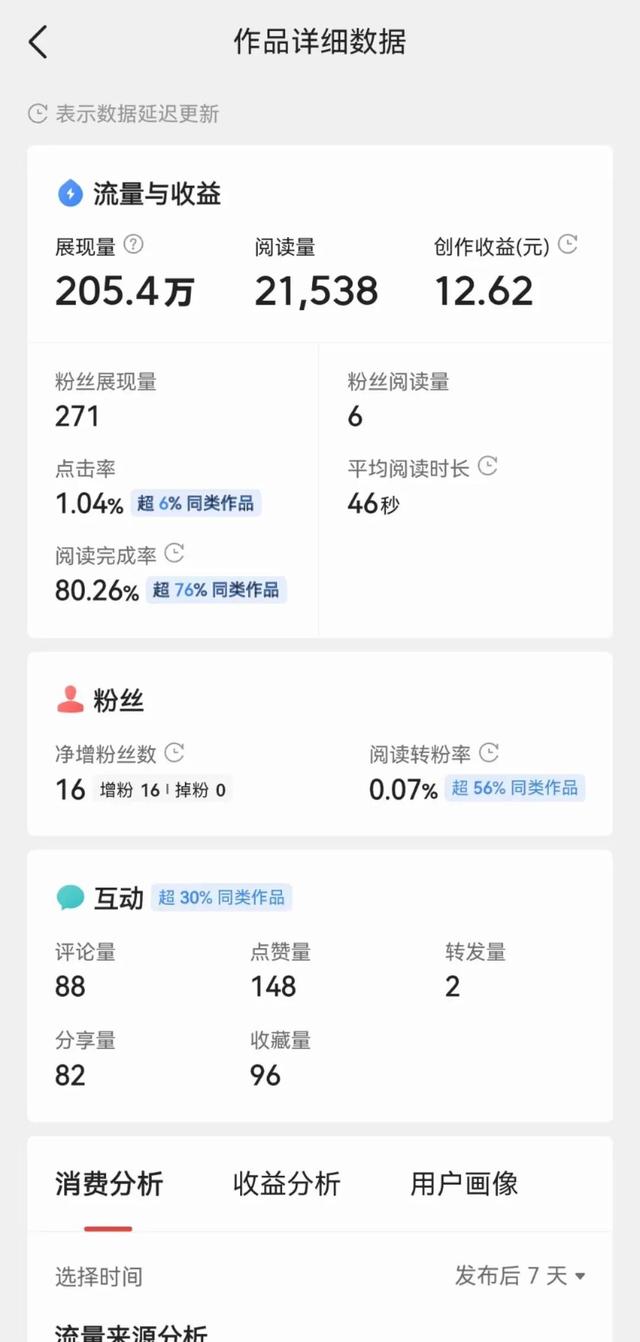Click the question mark next to 展现量
Image resolution: width=640 pixels, height=1342 pixels.
[x=134, y=244]
